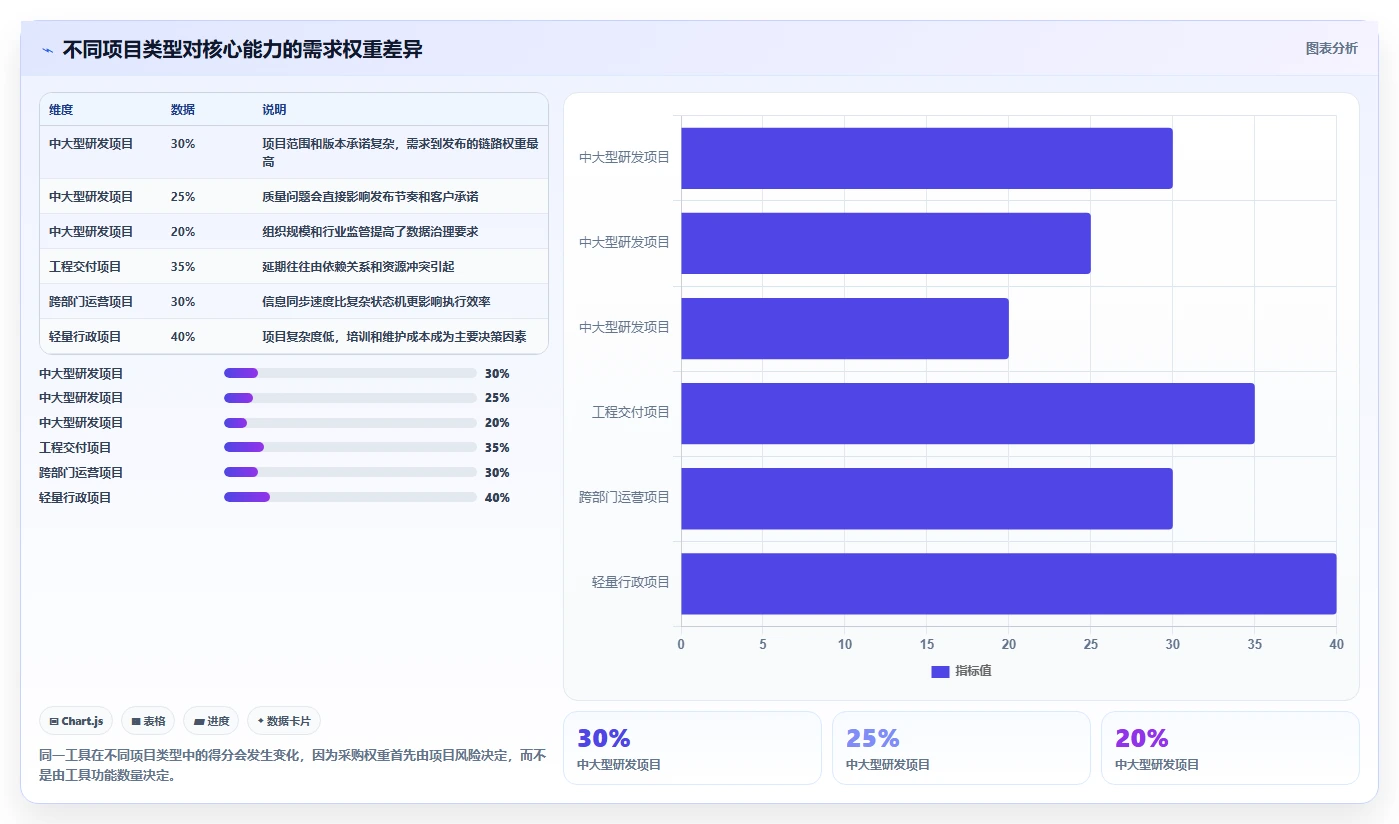The image size is (1399, 824).
Task: Click the card title 不同项目类型对核心能力的需求权重差异
Action: pyautogui.click(x=242, y=49)
